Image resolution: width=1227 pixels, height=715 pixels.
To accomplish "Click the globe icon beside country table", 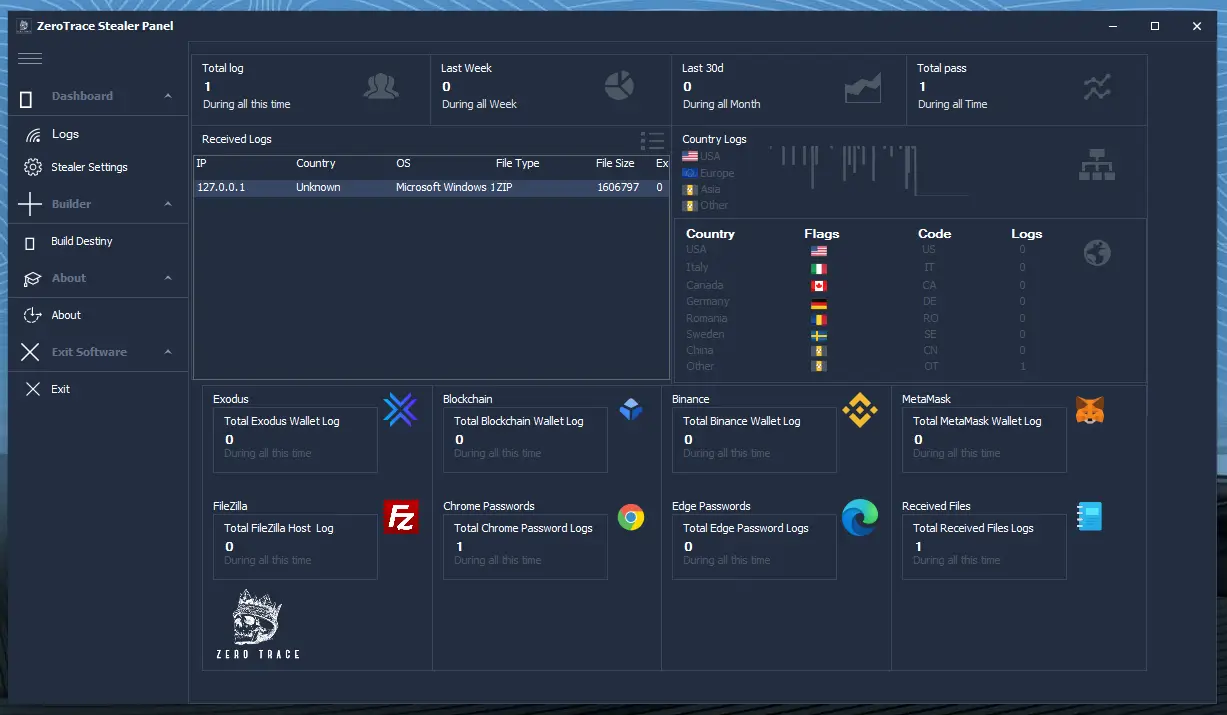I will 1097,253.
